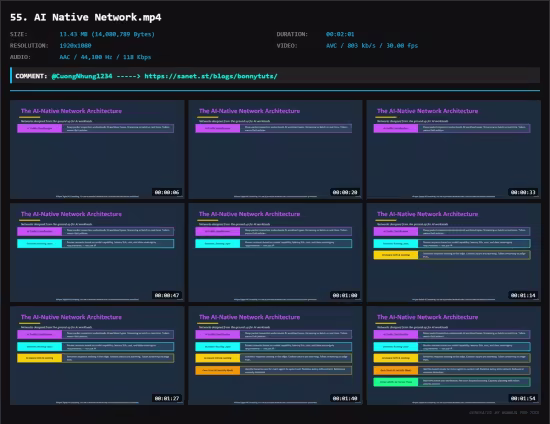Click the 00:00:06 timestamp badge

167,192
